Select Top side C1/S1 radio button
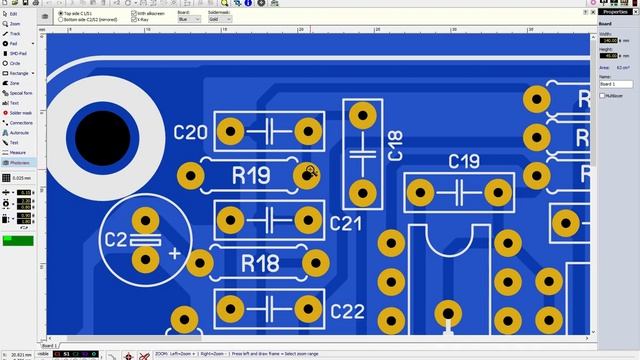The width and height of the screenshot is (640, 360). 61,13
